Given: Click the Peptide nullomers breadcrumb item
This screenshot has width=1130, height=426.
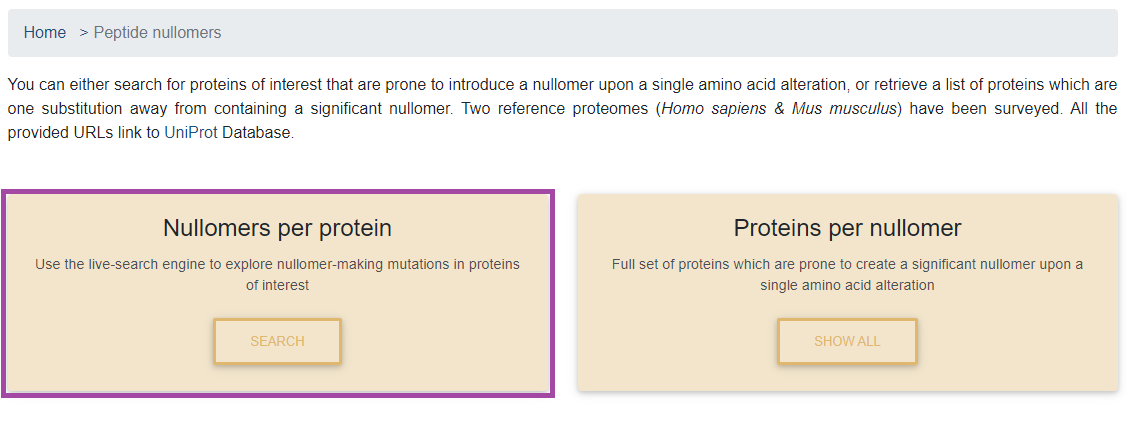Looking at the screenshot, I should click(157, 32).
